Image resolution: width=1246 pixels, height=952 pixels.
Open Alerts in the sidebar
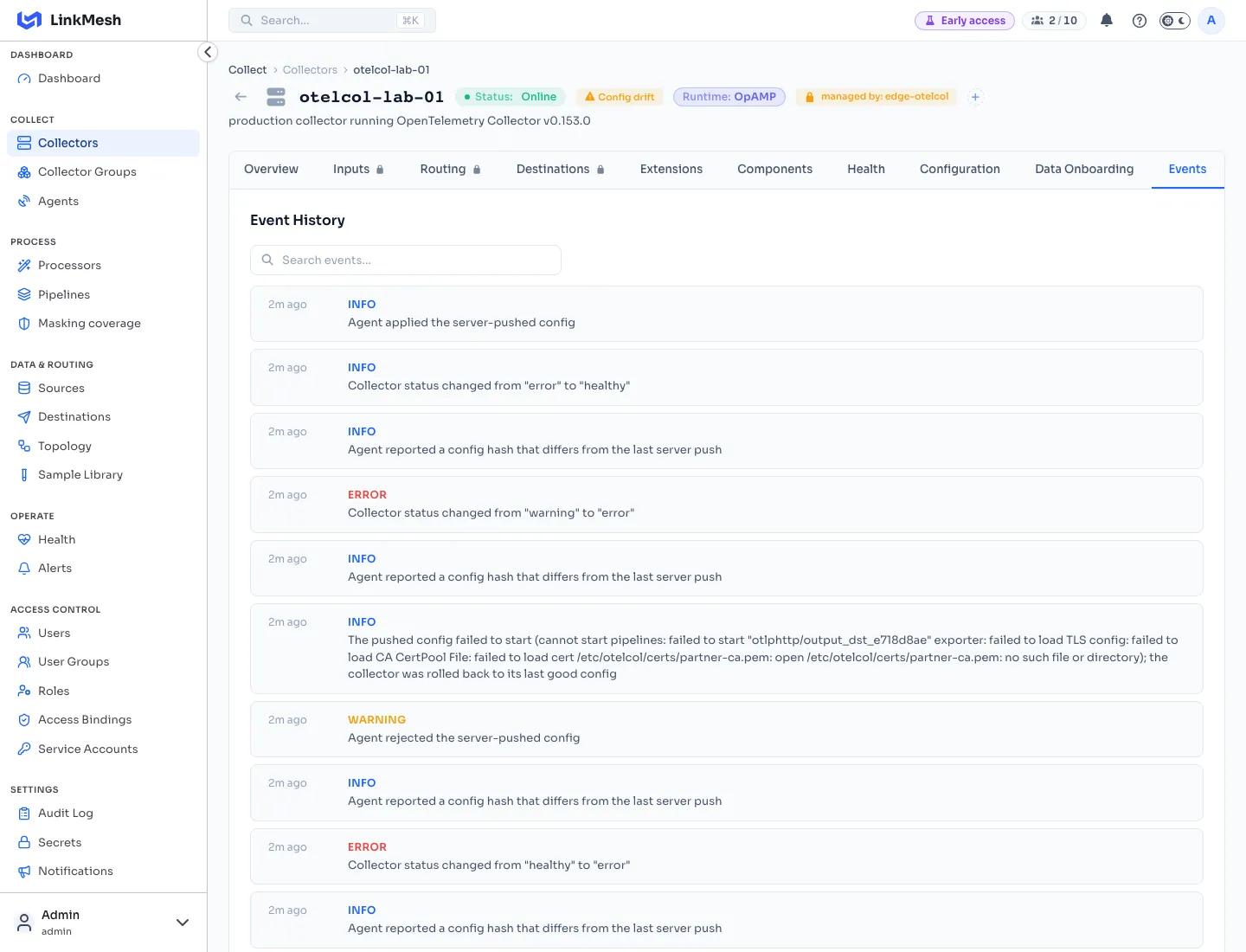(103, 569)
